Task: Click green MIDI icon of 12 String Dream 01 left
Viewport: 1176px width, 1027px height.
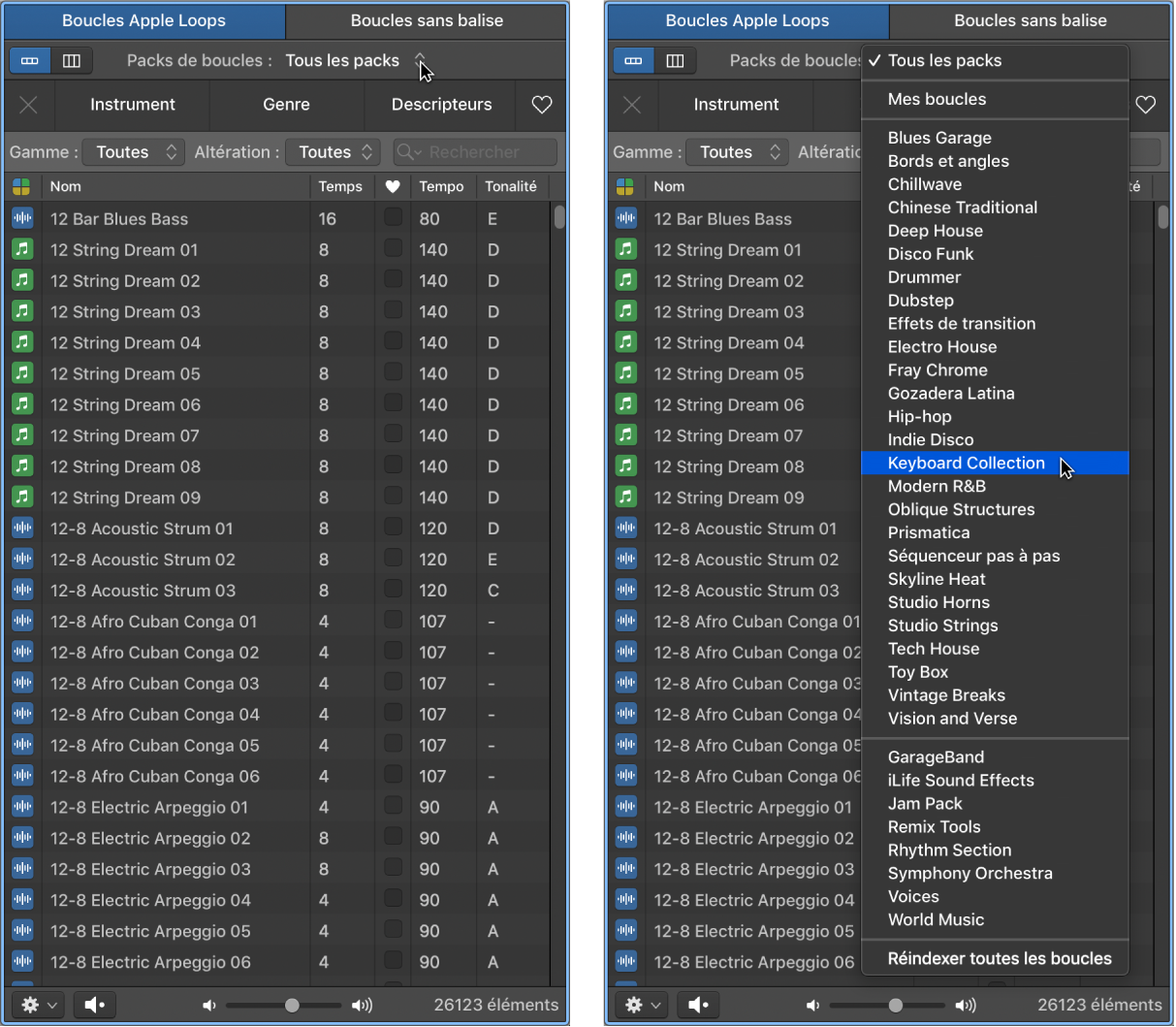Action: click(22, 249)
